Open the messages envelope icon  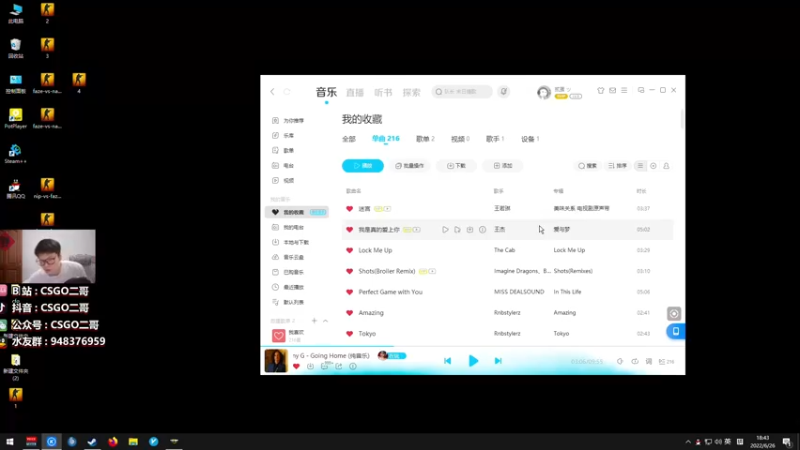pos(612,90)
